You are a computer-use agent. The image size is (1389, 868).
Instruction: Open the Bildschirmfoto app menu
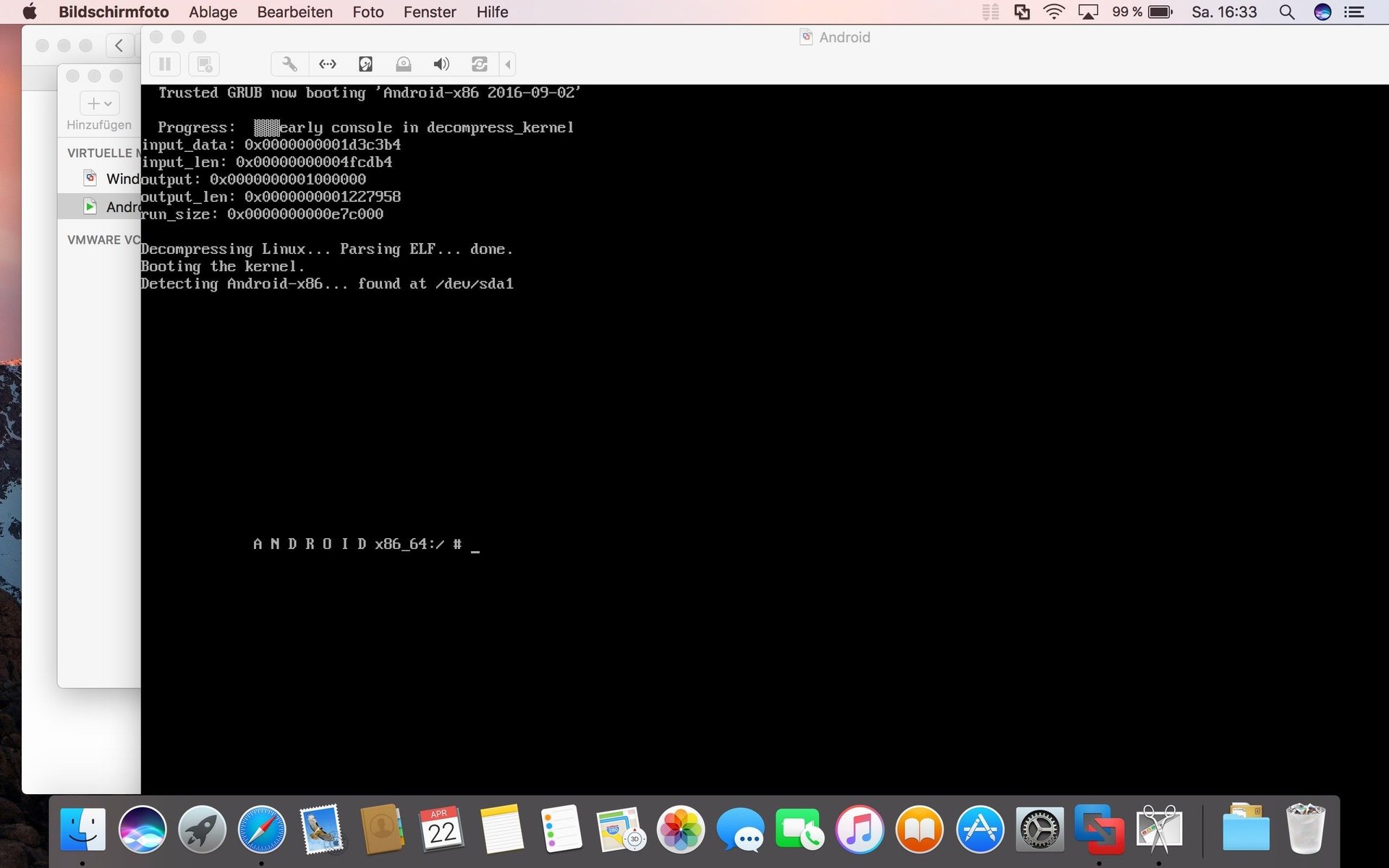(114, 12)
